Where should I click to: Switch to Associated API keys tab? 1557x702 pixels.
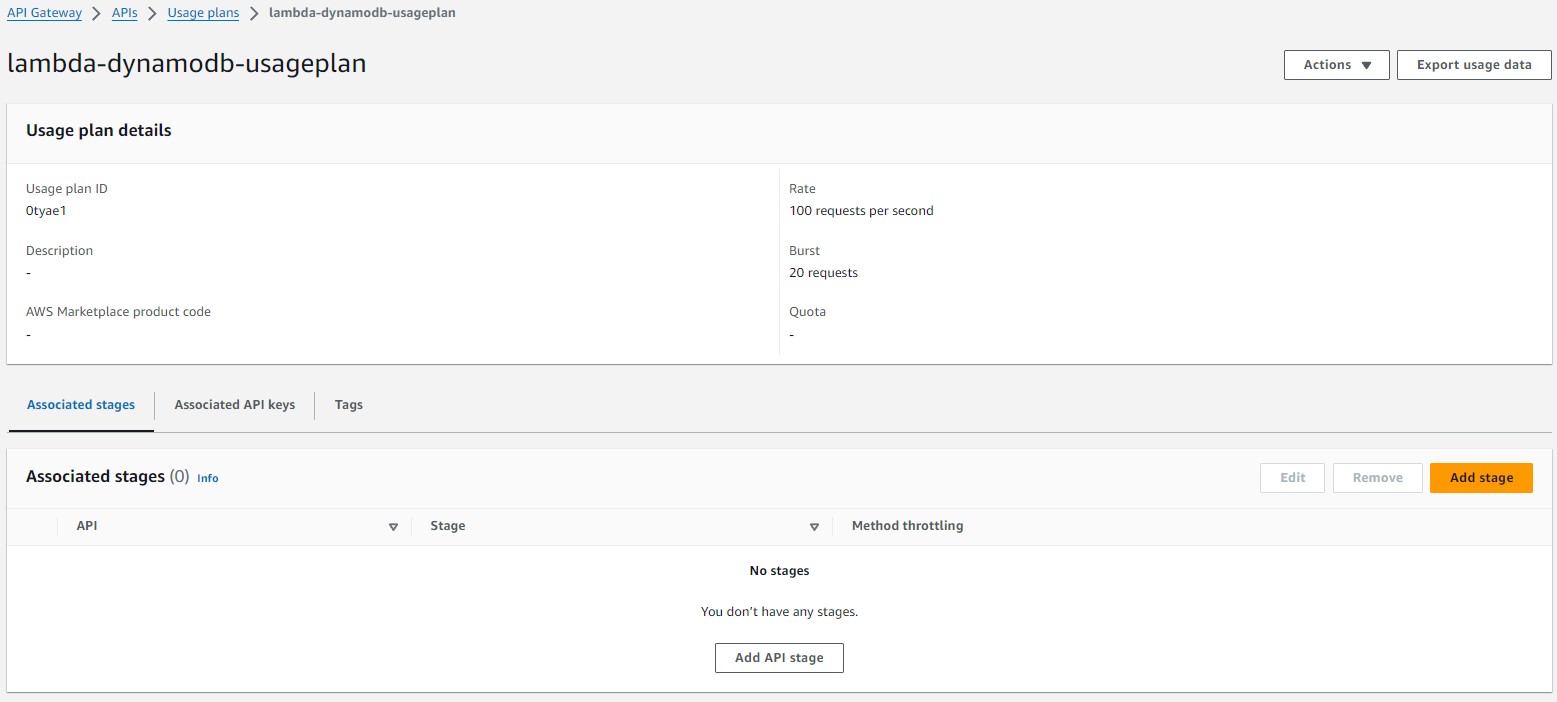click(235, 405)
